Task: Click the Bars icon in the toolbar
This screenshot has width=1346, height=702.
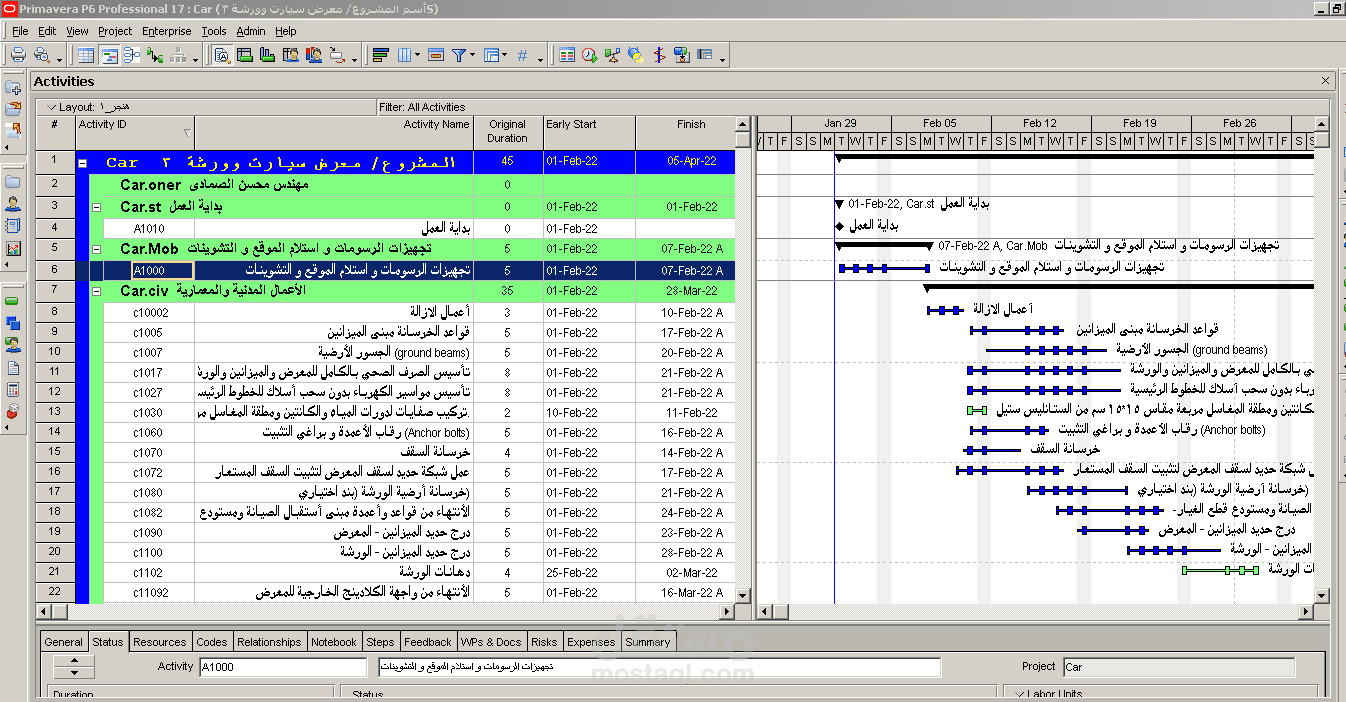Action: click(380, 56)
